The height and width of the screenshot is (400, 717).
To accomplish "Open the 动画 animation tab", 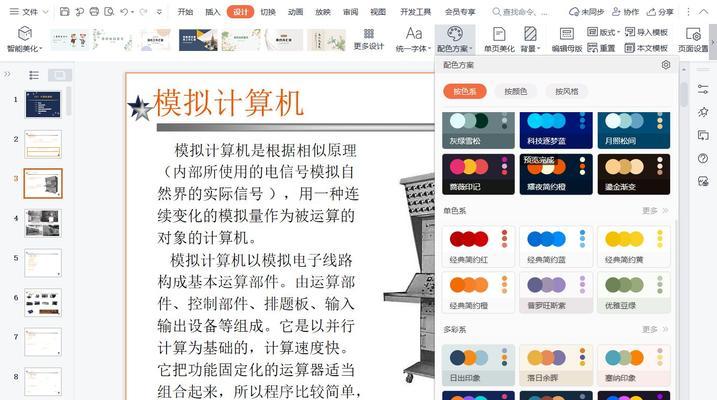I will click(x=295, y=12).
